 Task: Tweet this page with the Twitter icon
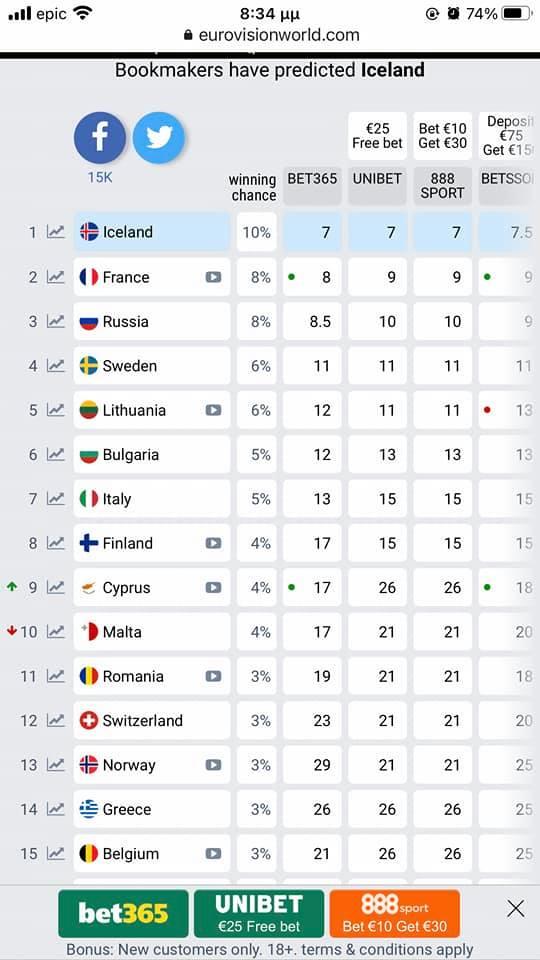pyautogui.click(x=159, y=138)
